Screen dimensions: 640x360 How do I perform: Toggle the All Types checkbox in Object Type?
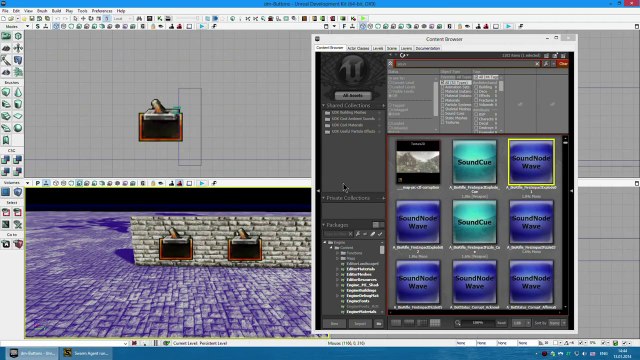coord(443,82)
